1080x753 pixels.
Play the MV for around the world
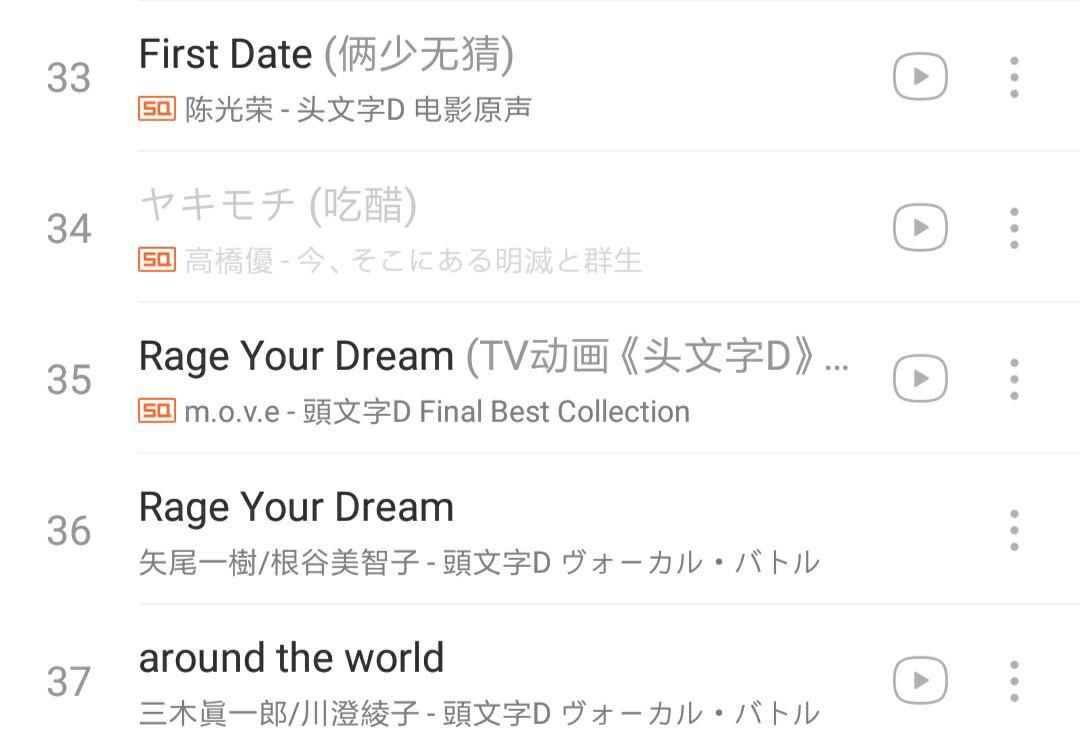[919, 679]
